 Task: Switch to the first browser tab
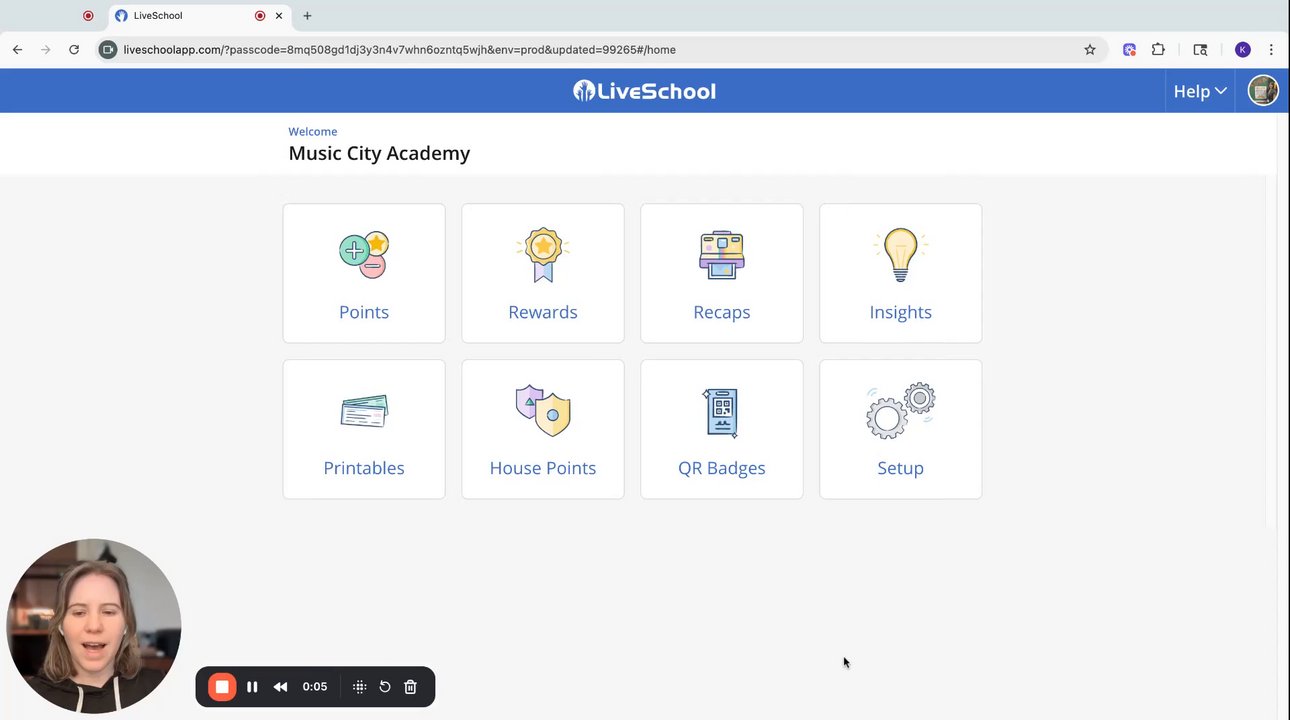coord(88,16)
